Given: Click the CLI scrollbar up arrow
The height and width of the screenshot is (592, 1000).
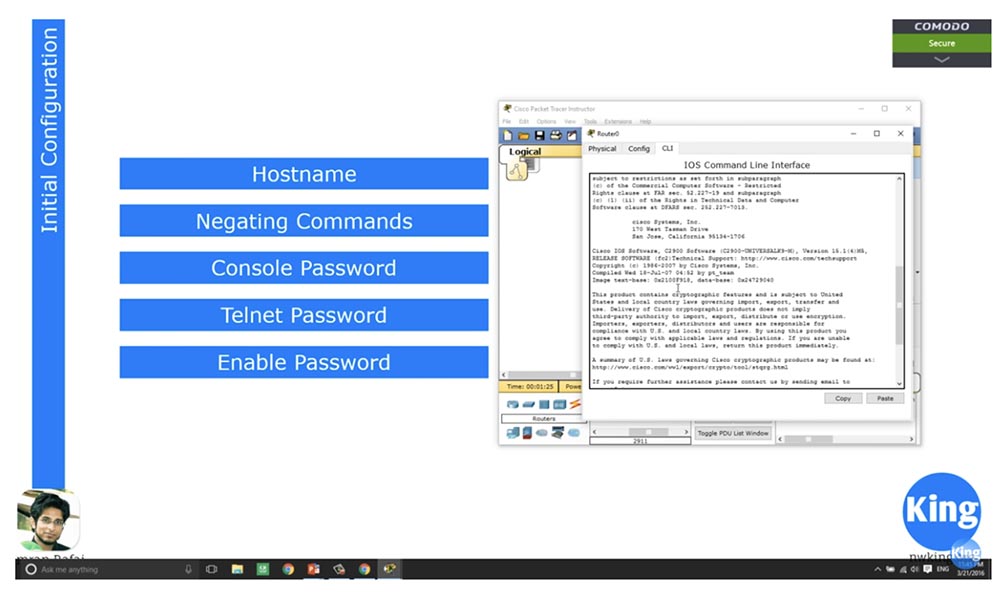Looking at the screenshot, I should [x=899, y=179].
